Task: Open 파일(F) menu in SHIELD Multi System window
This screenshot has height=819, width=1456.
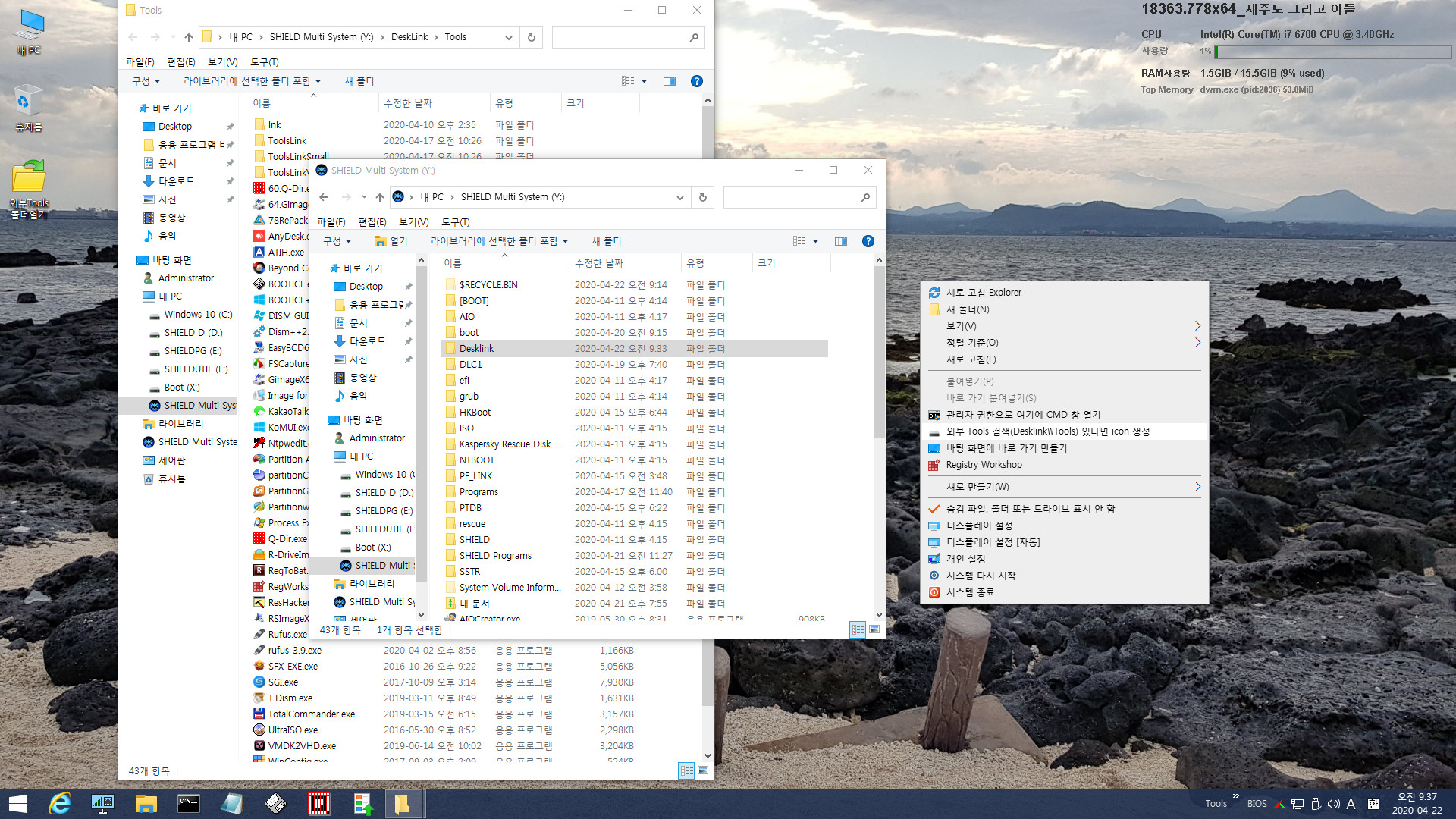Action: pyautogui.click(x=331, y=222)
